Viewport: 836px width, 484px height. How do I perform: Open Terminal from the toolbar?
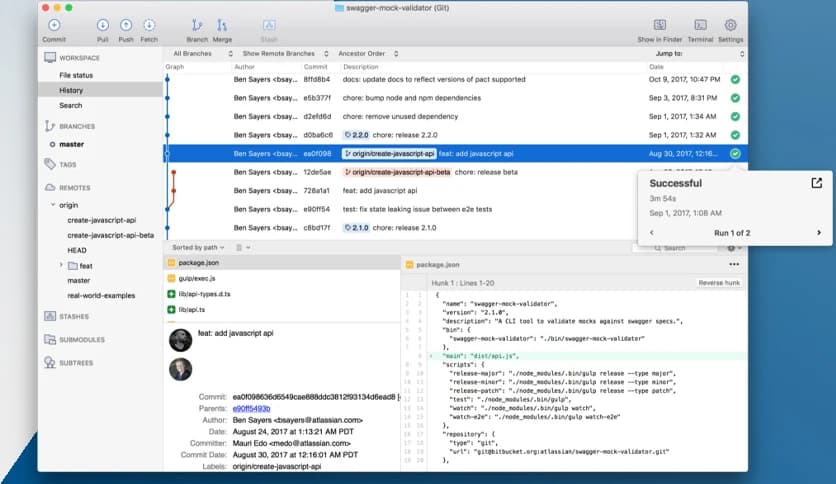point(701,25)
